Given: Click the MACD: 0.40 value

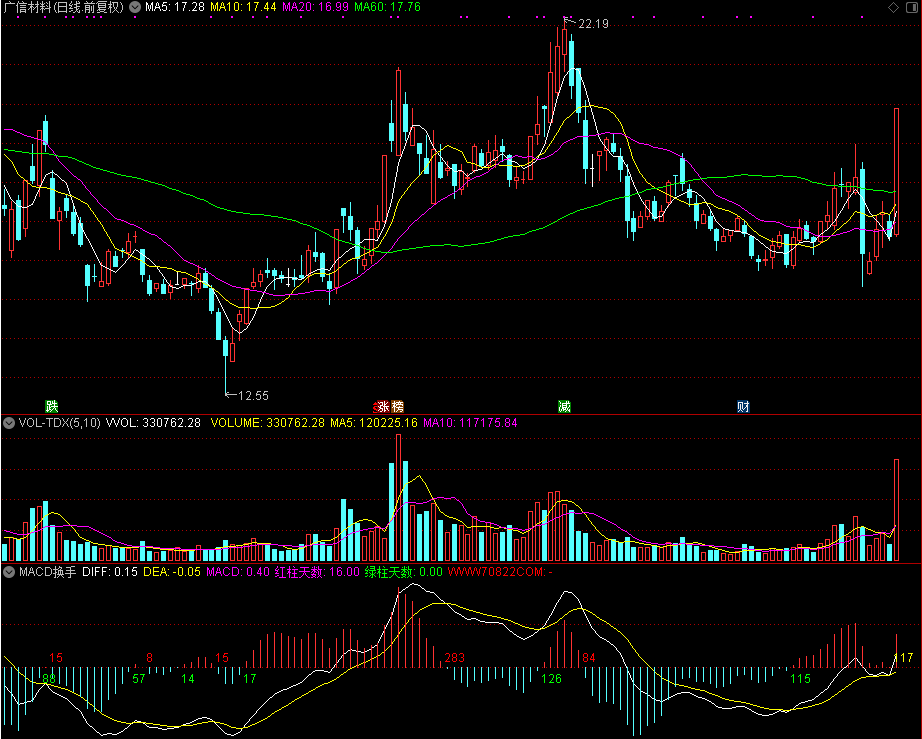Looking at the screenshot, I should click(238, 572).
